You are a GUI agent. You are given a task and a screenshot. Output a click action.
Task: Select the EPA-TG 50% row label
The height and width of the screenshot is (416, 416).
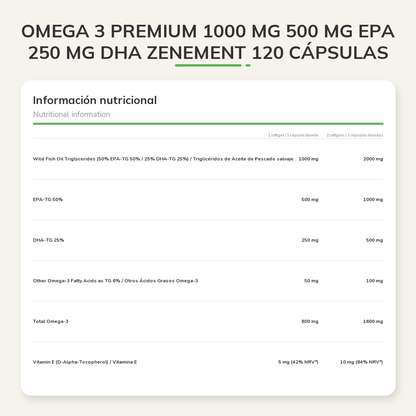click(x=48, y=200)
